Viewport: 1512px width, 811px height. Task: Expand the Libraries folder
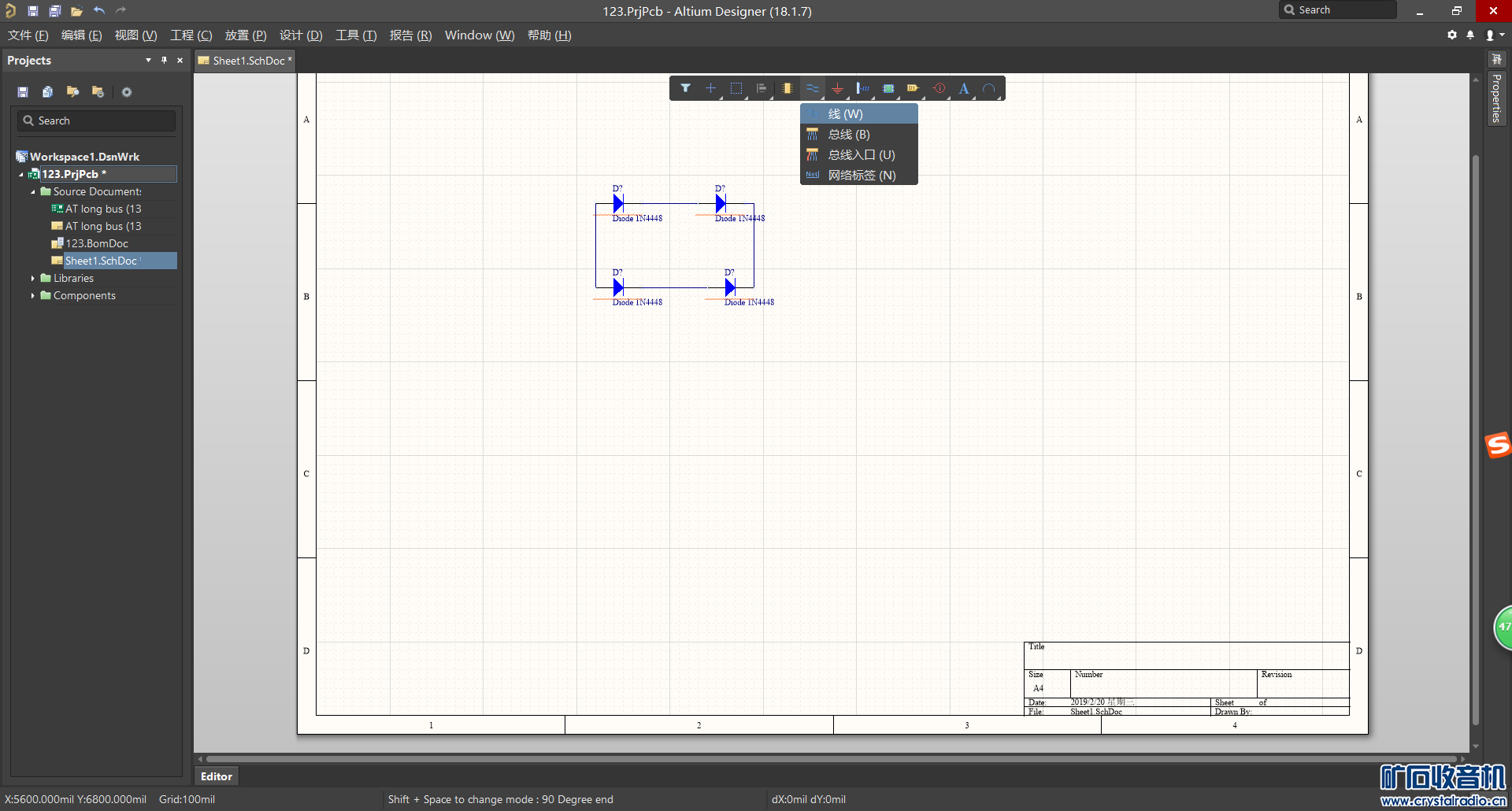coord(32,279)
